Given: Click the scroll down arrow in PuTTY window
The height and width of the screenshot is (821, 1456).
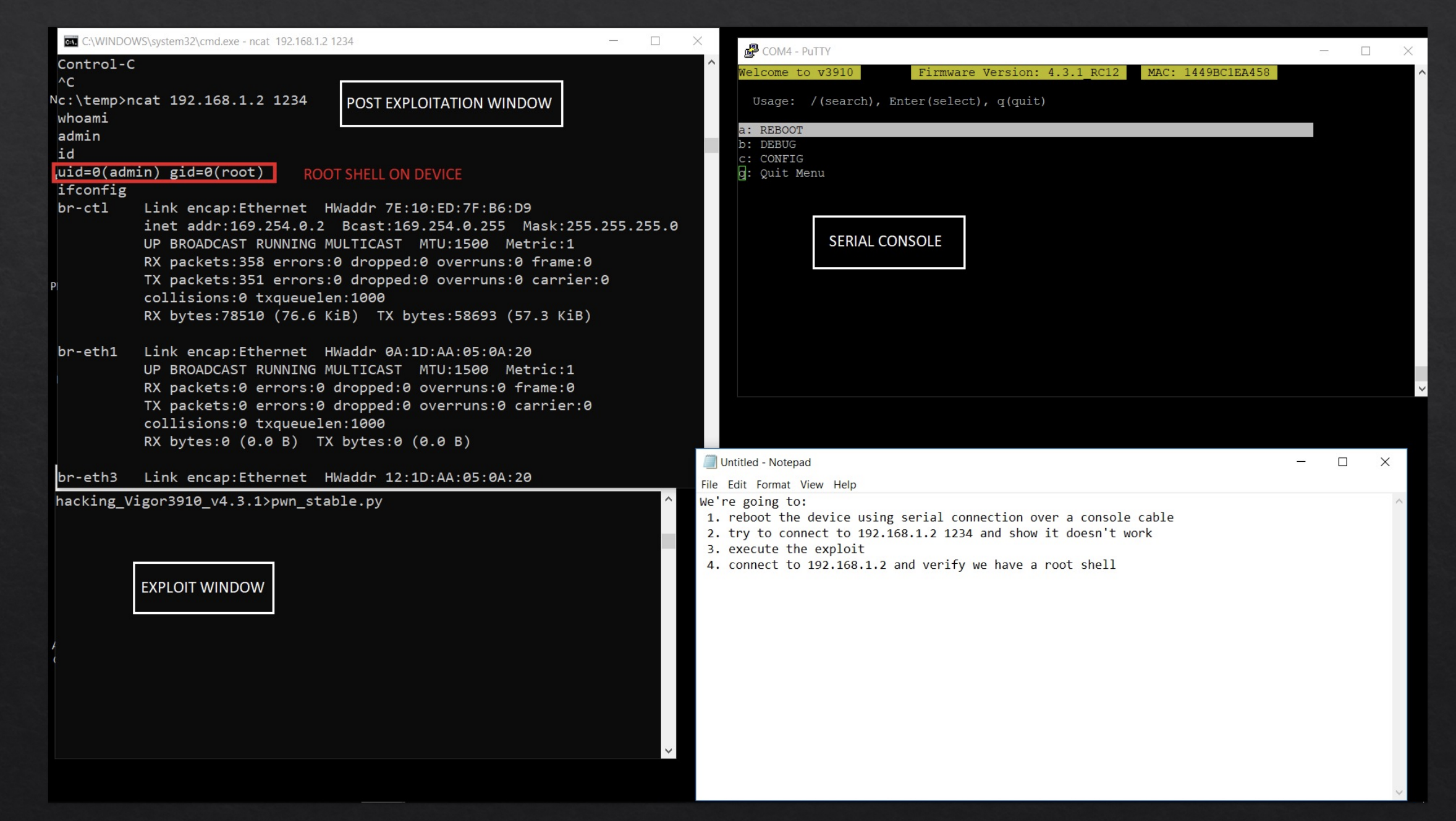Looking at the screenshot, I should tap(1421, 389).
